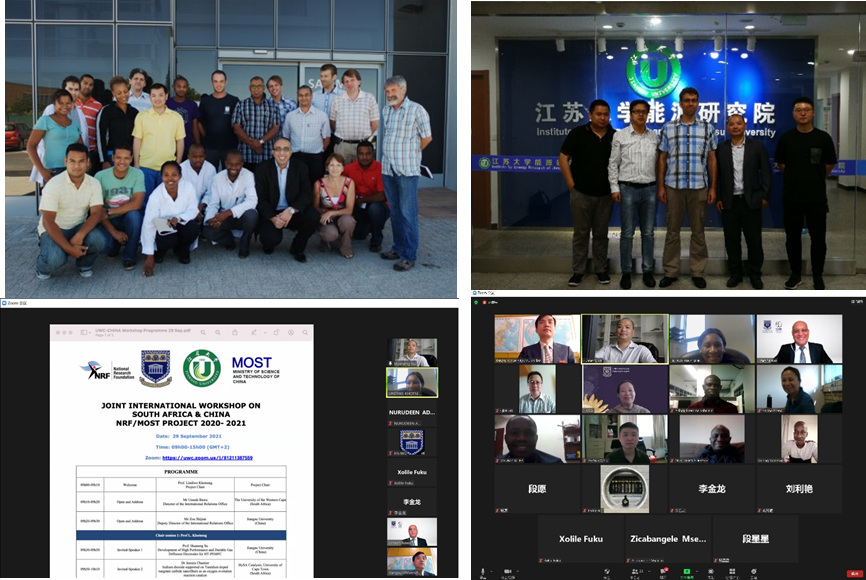This screenshot has width=866, height=580.
Task: Select the highlighted speaker thumbnail in the side strip
Action: 412,382
